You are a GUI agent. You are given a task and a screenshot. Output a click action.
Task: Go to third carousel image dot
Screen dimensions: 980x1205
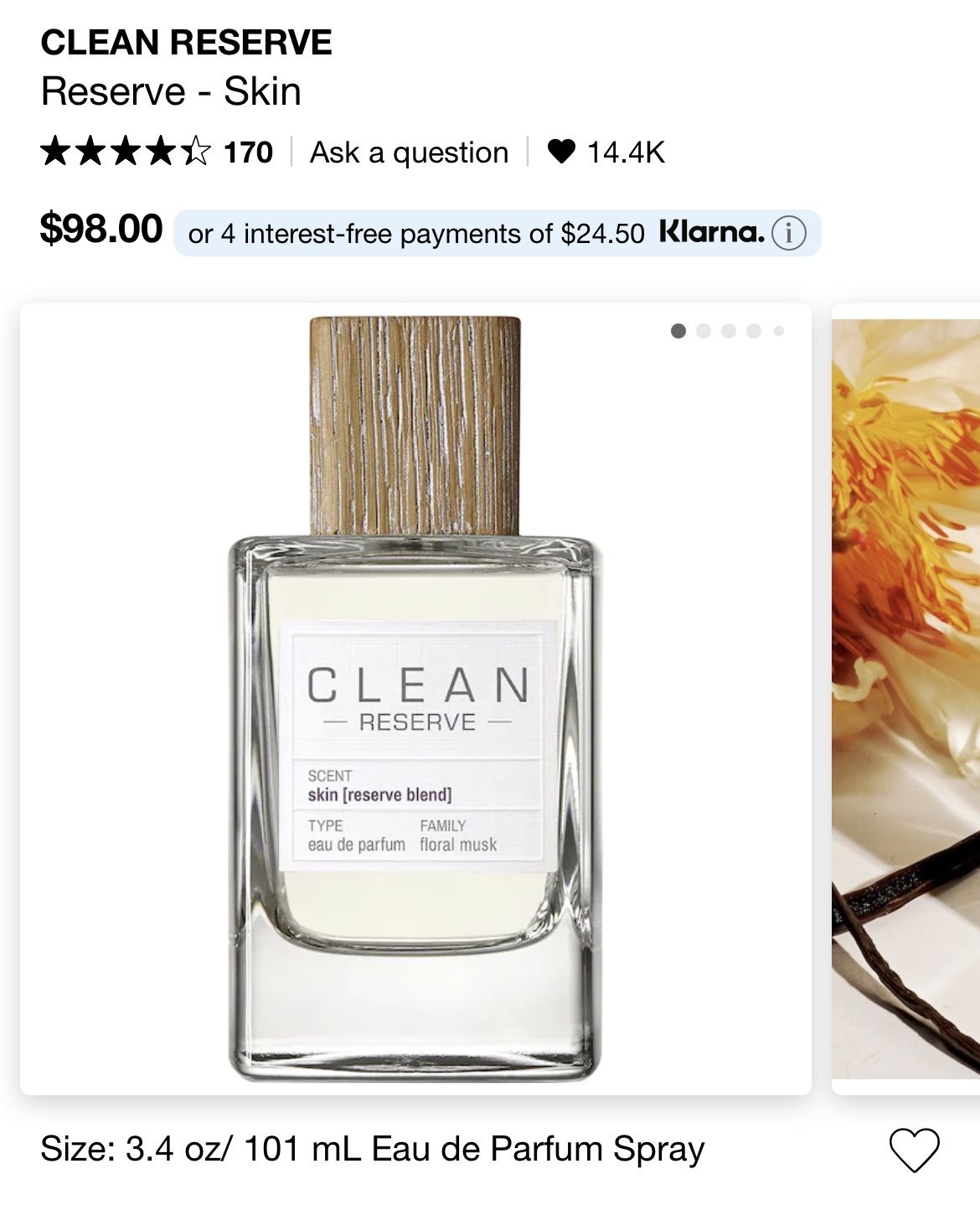[x=729, y=331]
